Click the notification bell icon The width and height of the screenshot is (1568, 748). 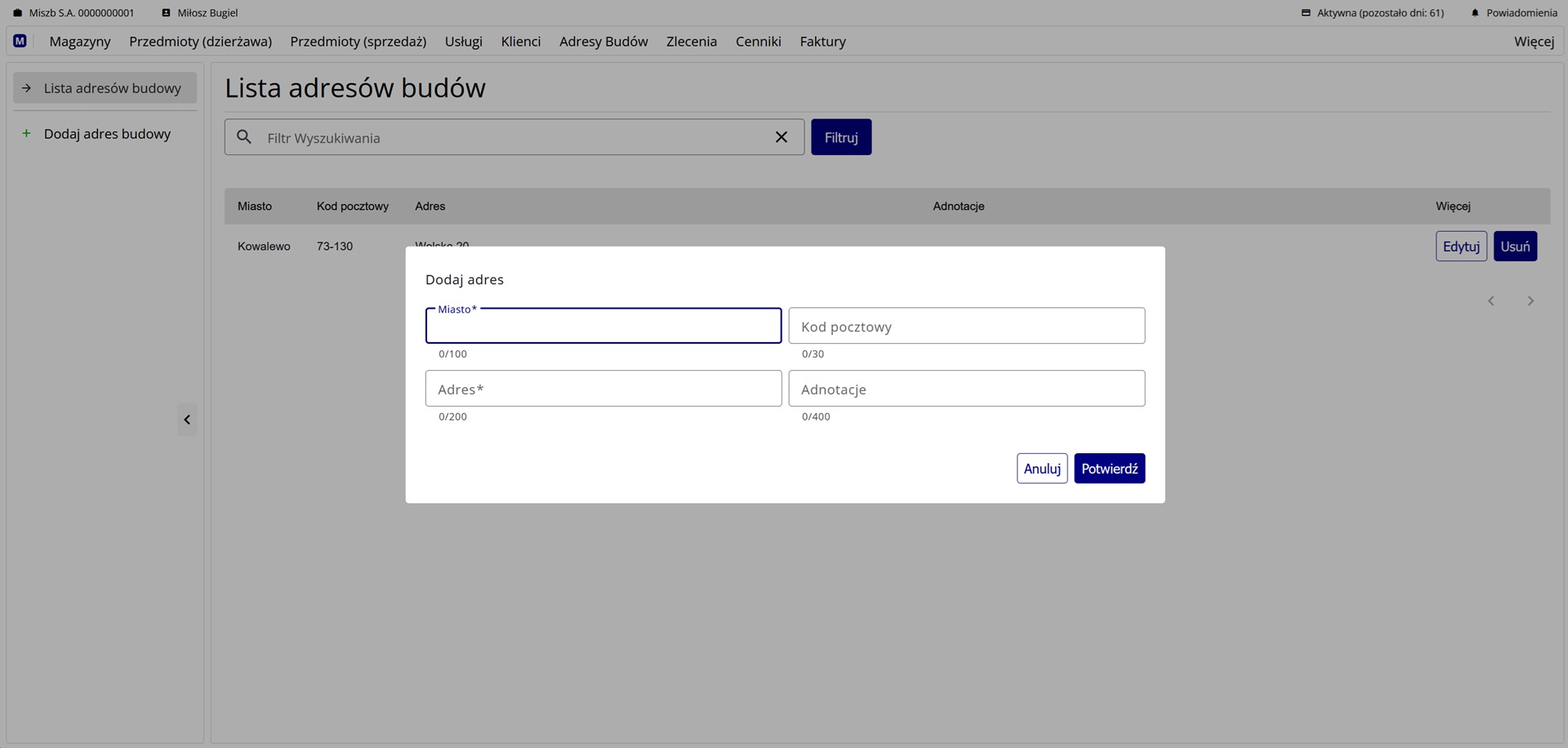click(1475, 13)
